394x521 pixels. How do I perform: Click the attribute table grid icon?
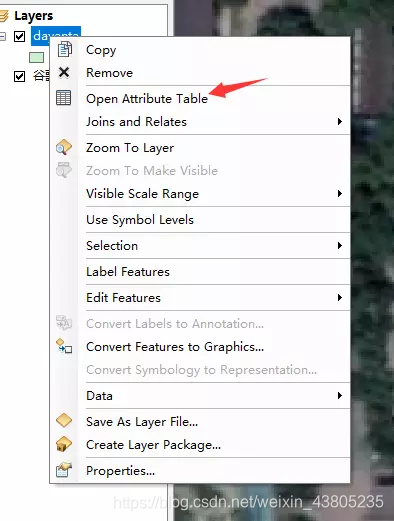(x=64, y=98)
